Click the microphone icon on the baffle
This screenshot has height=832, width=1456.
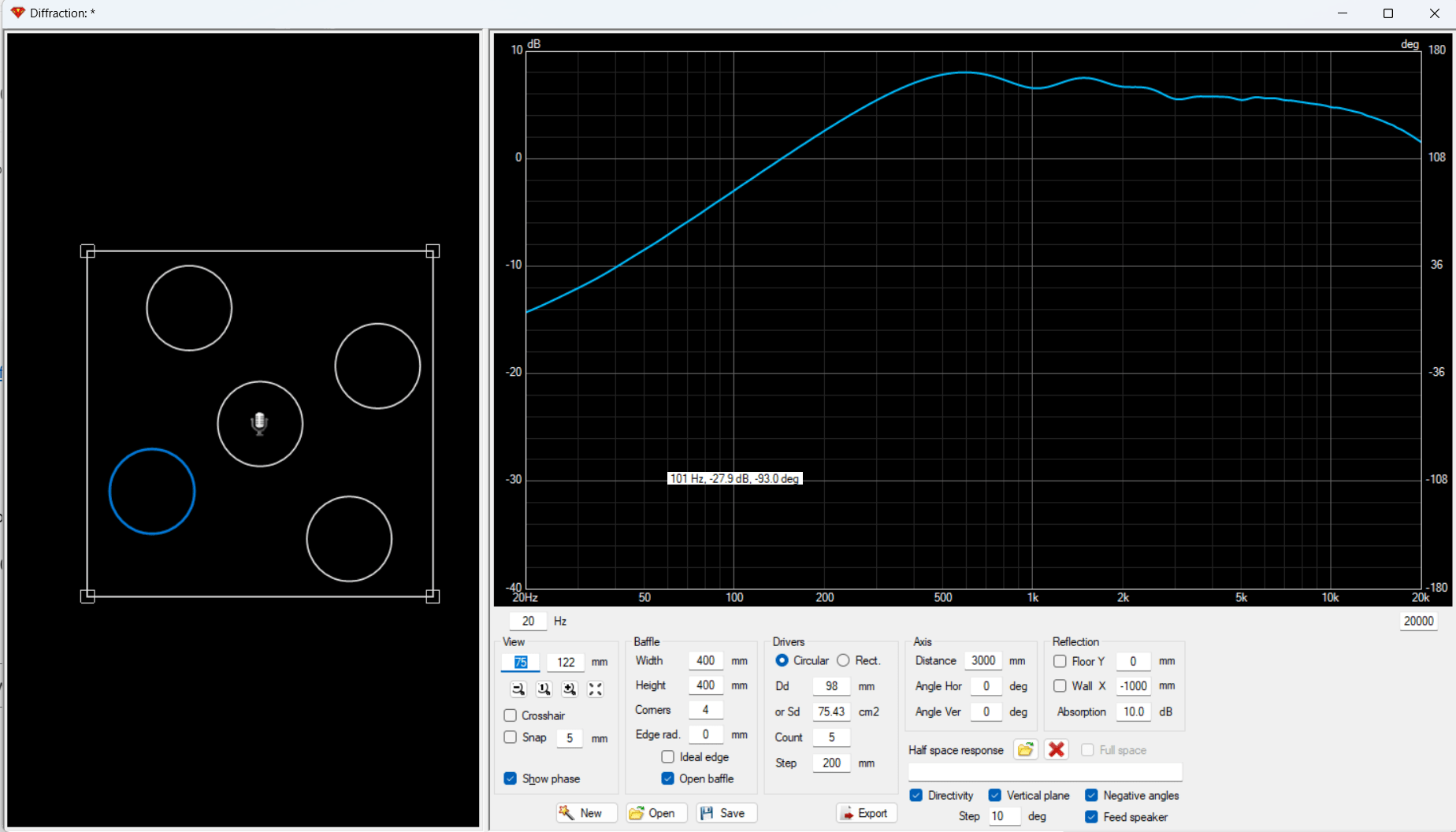tap(259, 424)
